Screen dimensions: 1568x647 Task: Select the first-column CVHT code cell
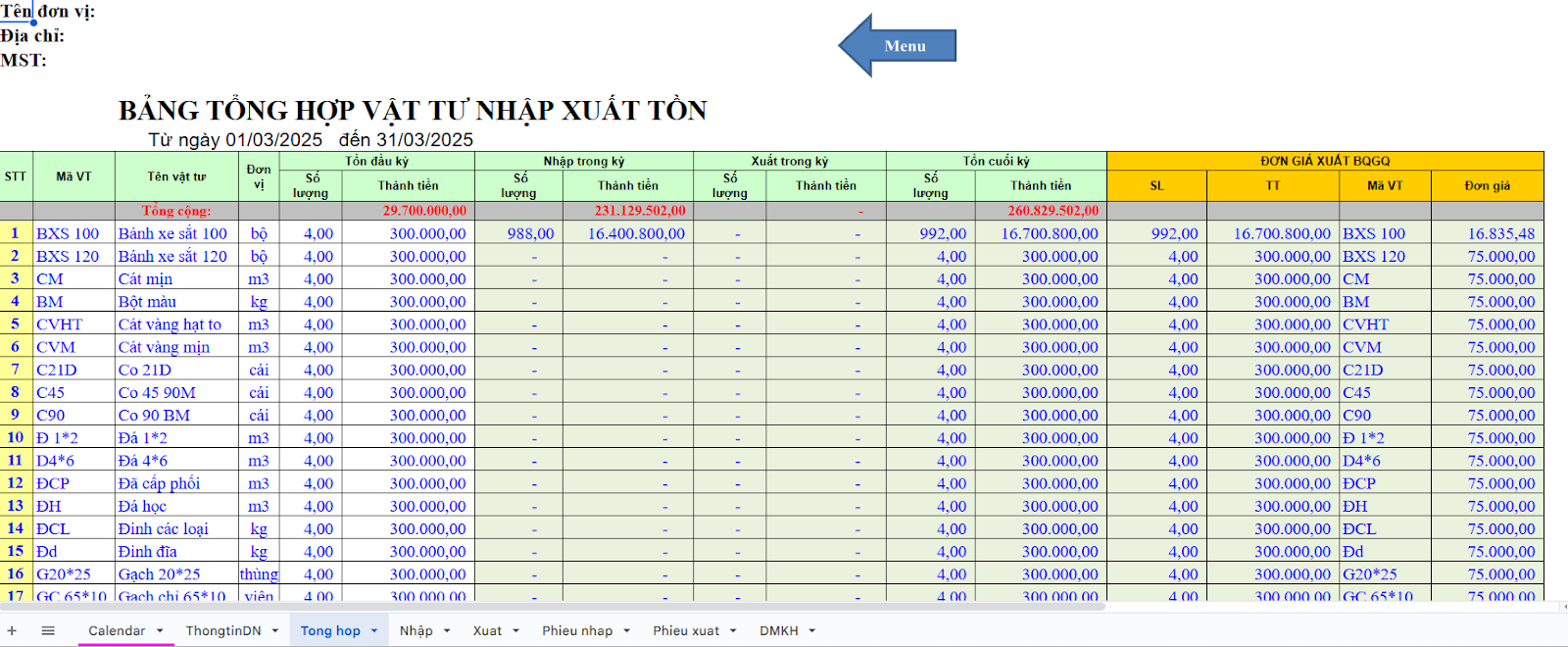click(73, 324)
